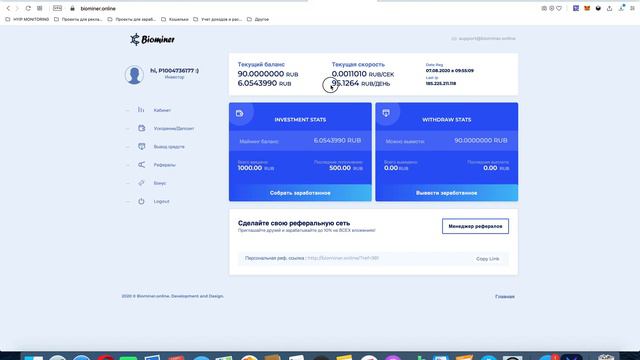Click the 500.00 RUB last deposit value

tap(346, 168)
